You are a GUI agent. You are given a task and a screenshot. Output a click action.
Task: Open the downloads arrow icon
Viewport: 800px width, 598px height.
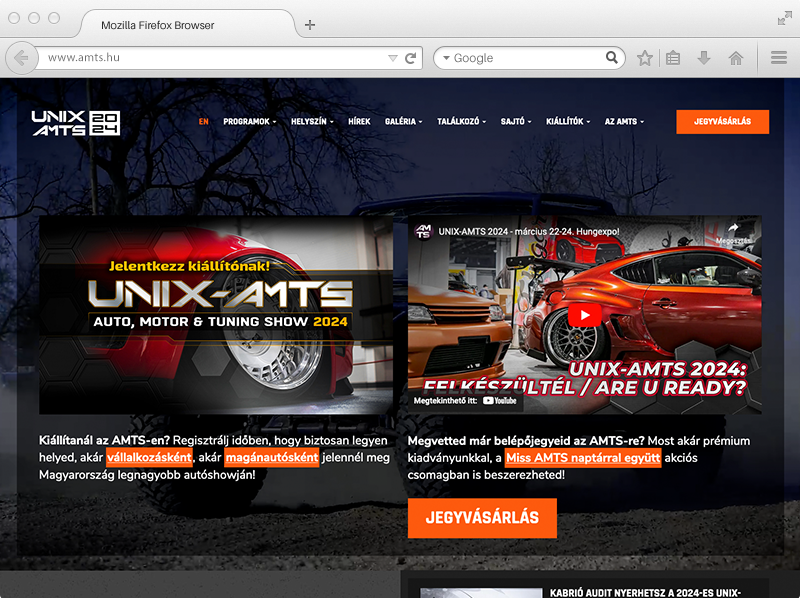click(704, 58)
